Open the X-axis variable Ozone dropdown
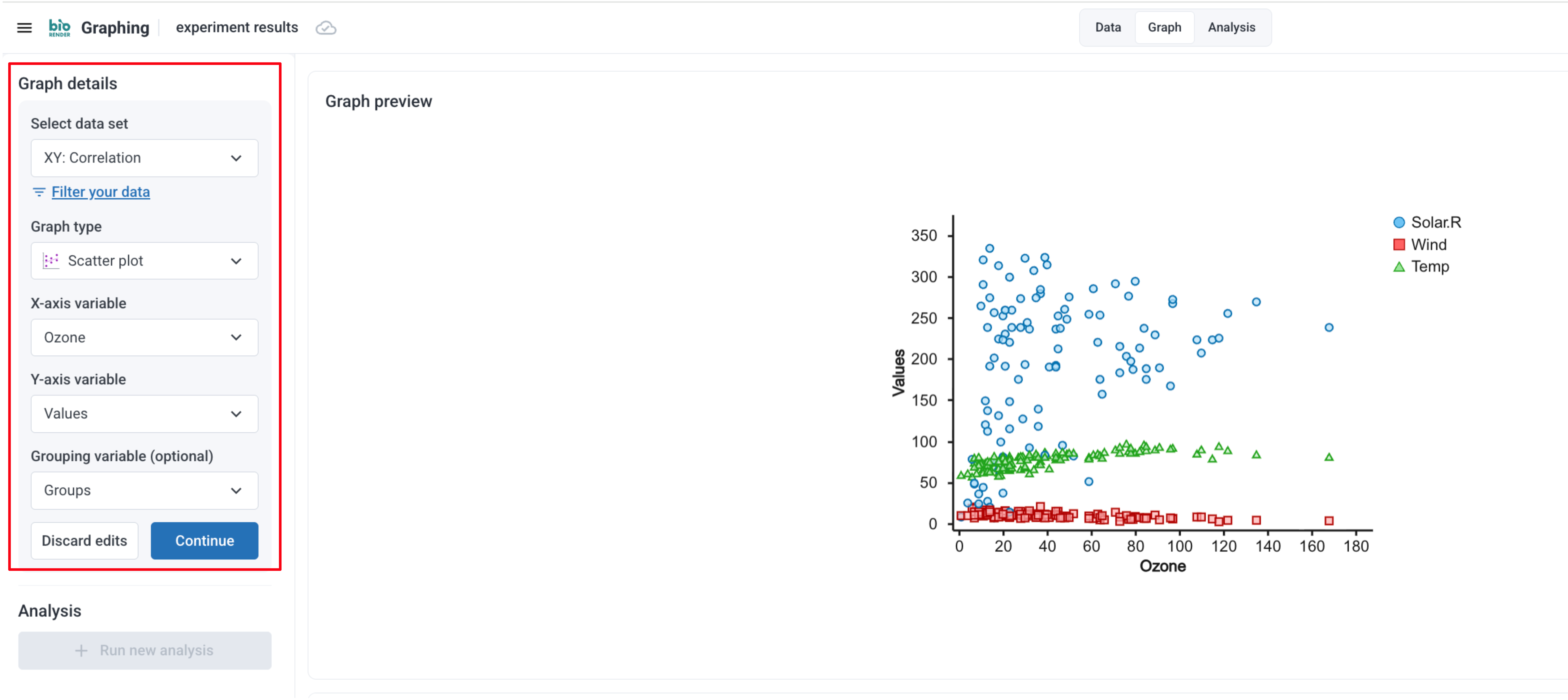 pyautogui.click(x=144, y=337)
